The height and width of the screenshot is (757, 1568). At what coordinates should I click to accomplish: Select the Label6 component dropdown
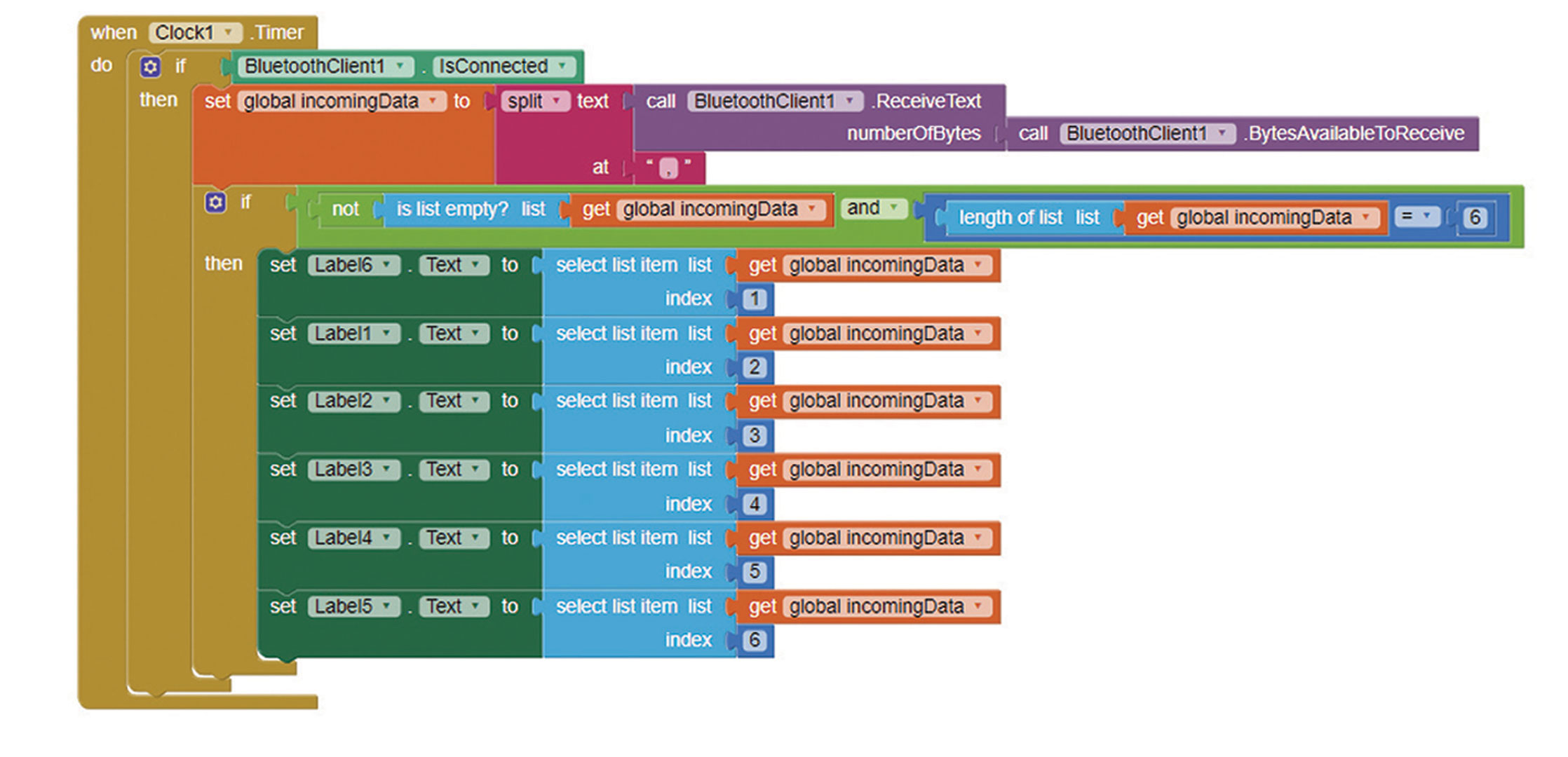(386, 266)
